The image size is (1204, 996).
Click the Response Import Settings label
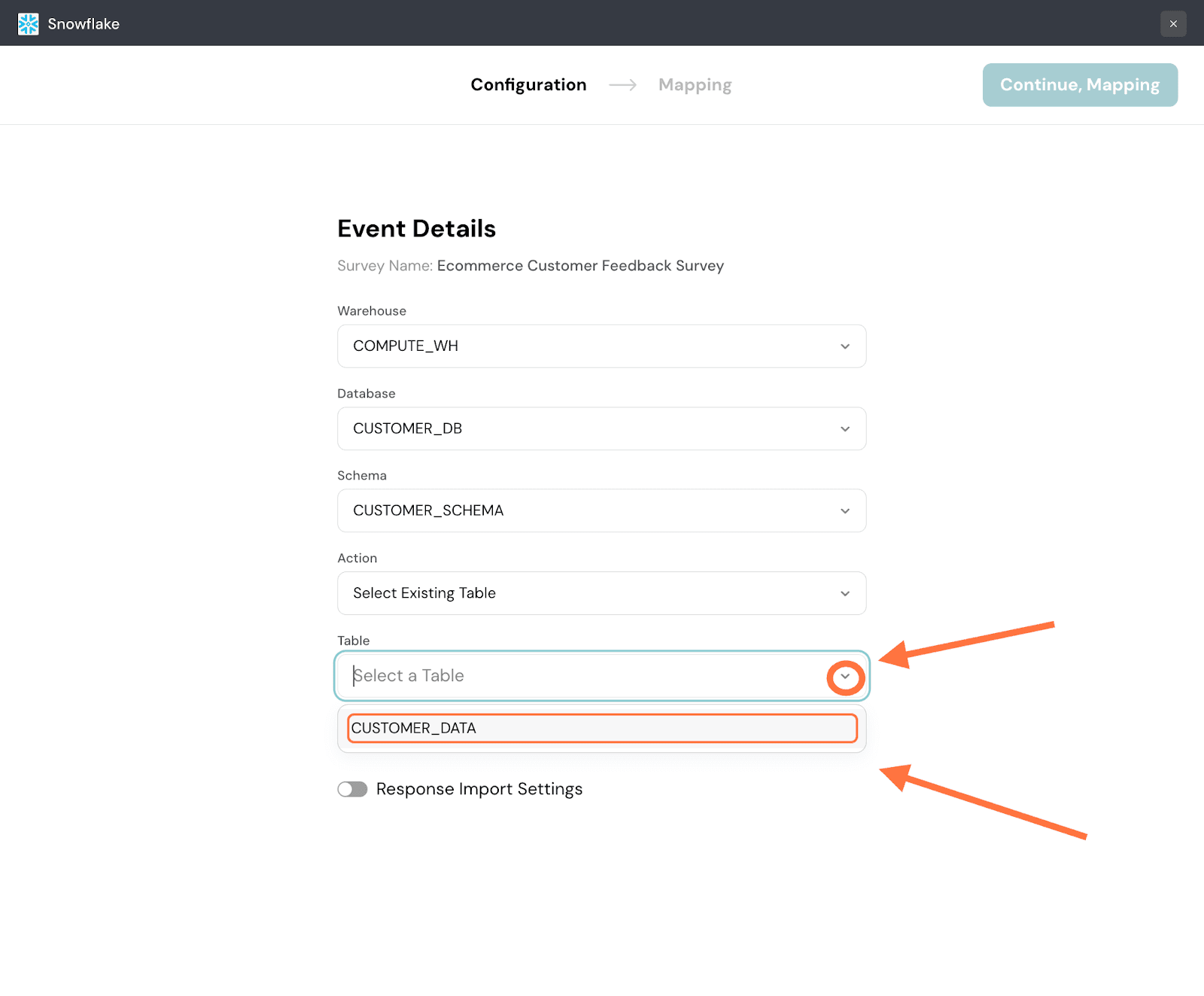coord(479,789)
